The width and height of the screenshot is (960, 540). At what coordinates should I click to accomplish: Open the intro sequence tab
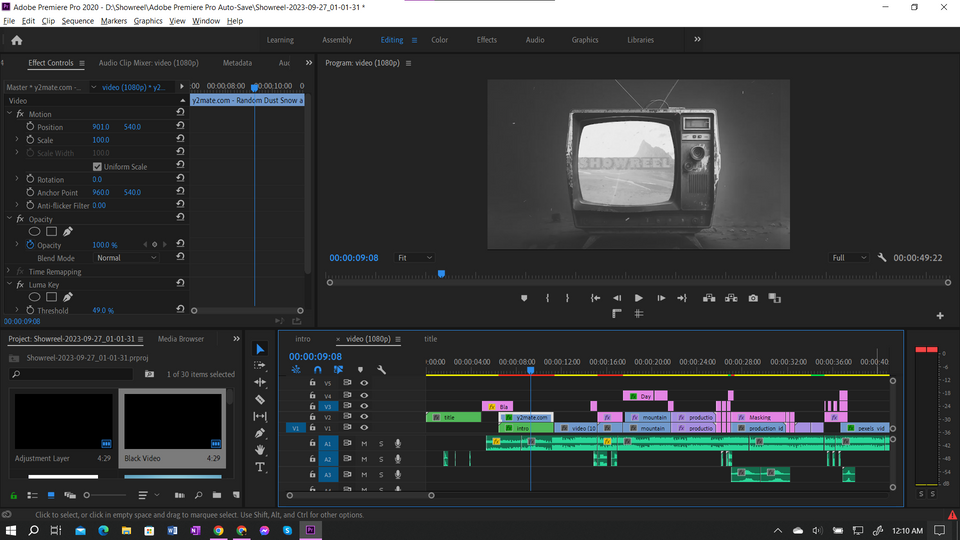(303, 339)
